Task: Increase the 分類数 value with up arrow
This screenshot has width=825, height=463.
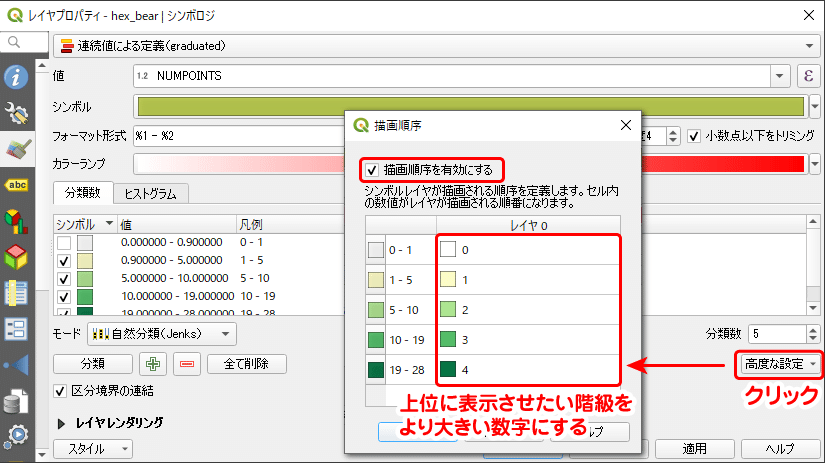Action: (813, 329)
